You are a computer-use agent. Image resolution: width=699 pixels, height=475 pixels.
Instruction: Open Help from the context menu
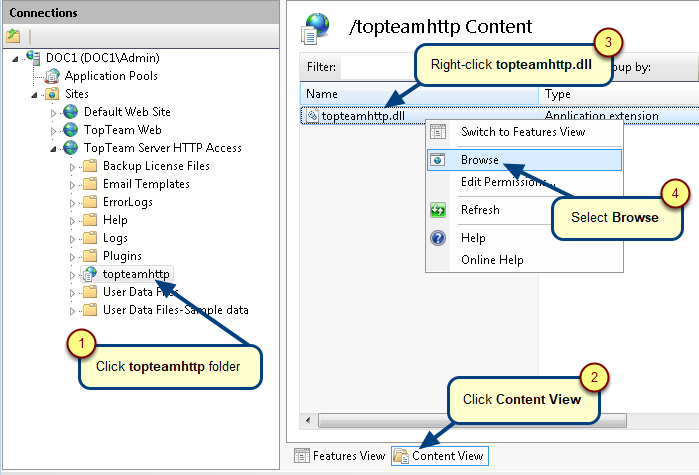(x=524, y=238)
